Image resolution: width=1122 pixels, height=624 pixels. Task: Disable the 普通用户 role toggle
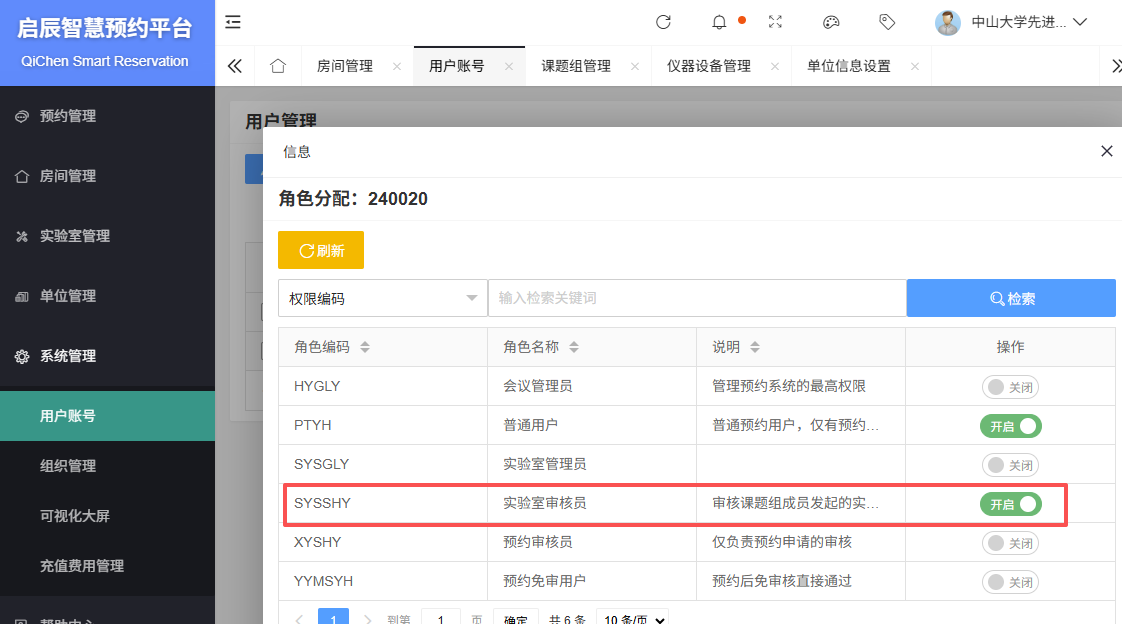pyautogui.click(x=1010, y=426)
